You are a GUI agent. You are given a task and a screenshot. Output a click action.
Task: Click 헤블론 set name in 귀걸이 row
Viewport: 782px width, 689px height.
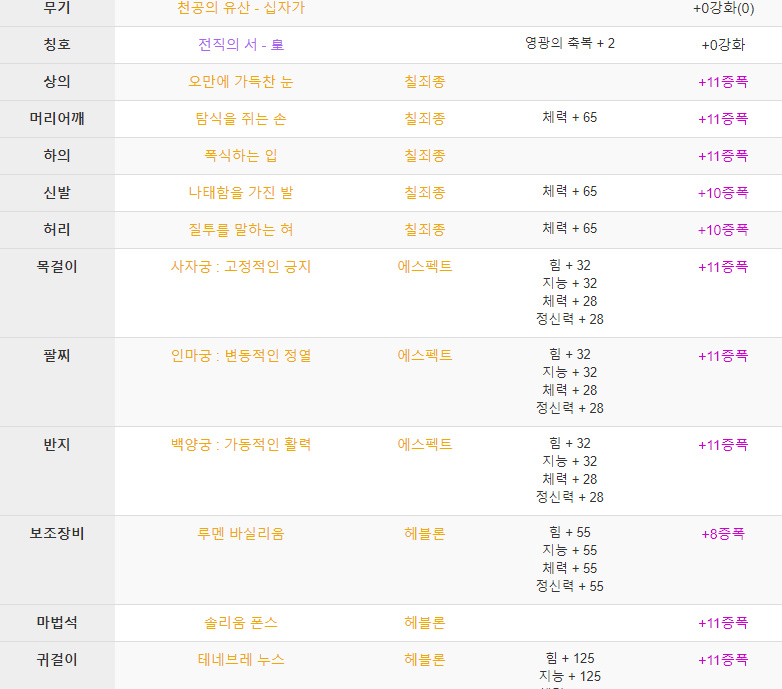click(x=425, y=660)
